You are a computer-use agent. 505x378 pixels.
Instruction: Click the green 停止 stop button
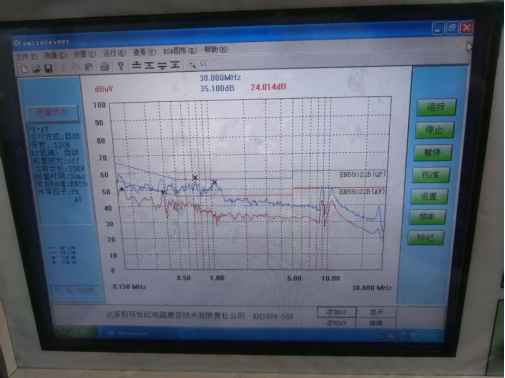(435, 130)
